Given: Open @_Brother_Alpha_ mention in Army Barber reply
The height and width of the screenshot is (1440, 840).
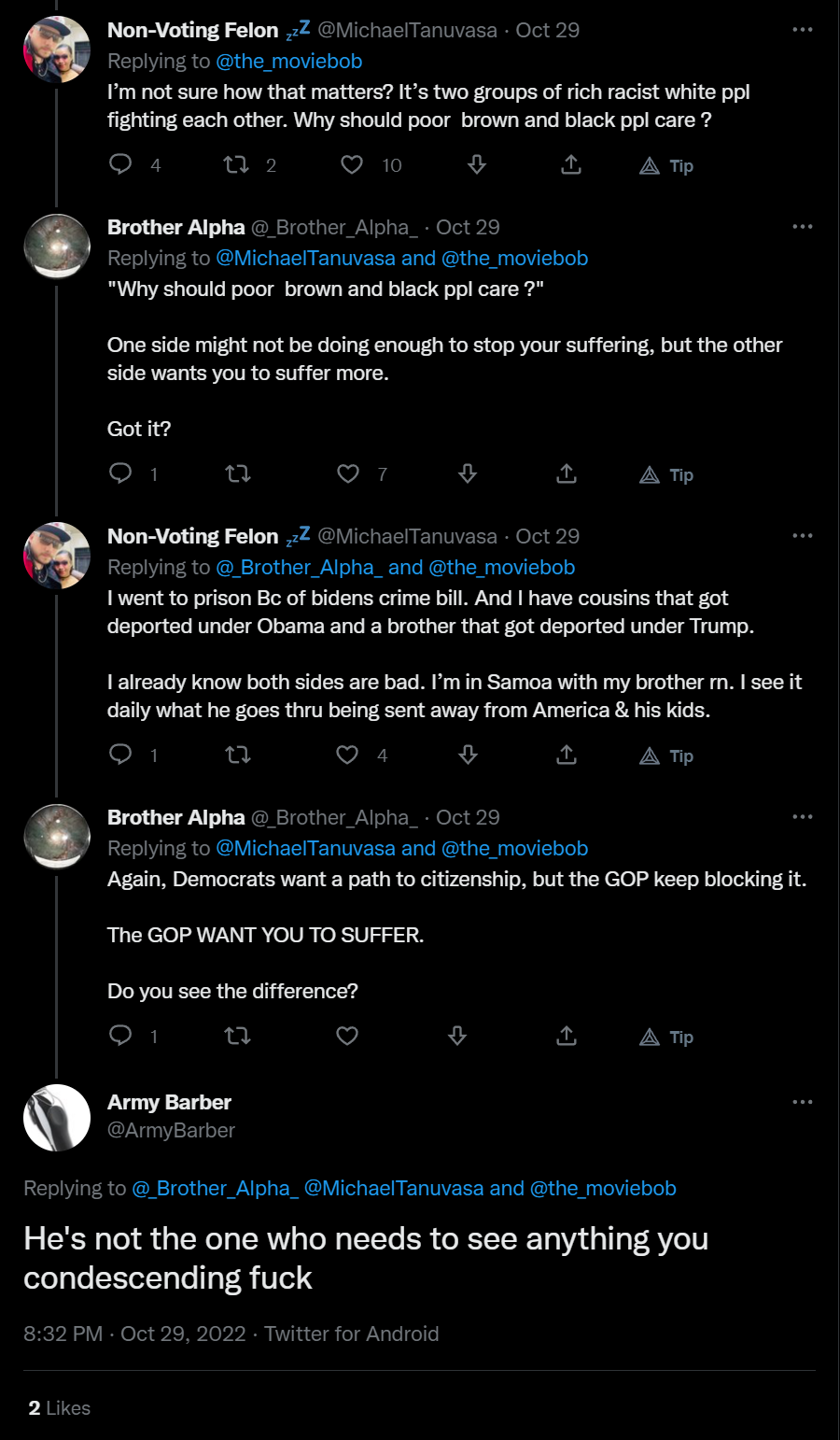Looking at the screenshot, I should coord(215,1189).
